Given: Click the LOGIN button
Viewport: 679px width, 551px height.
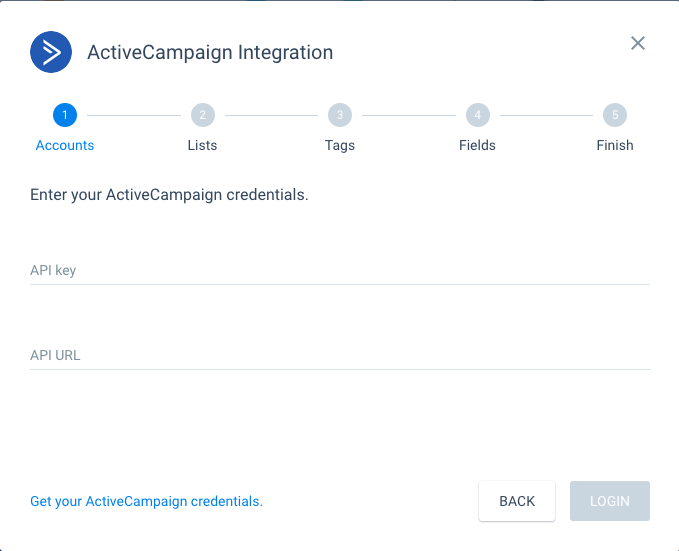Looking at the screenshot, I should 610,501.
